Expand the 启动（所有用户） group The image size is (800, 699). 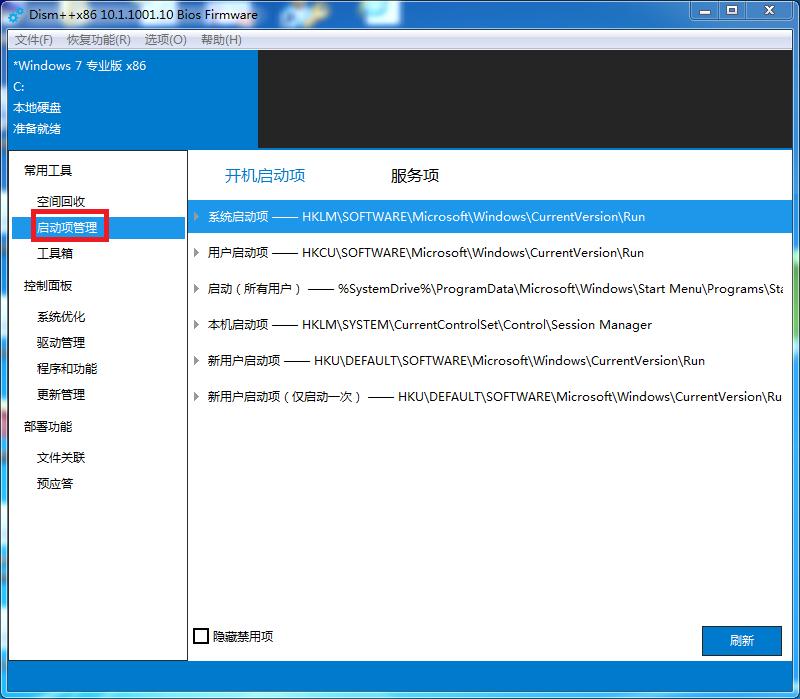click(198, 289)
